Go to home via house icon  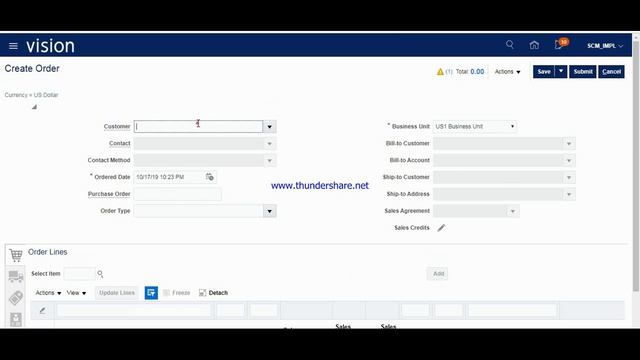[x=534, y=45]
